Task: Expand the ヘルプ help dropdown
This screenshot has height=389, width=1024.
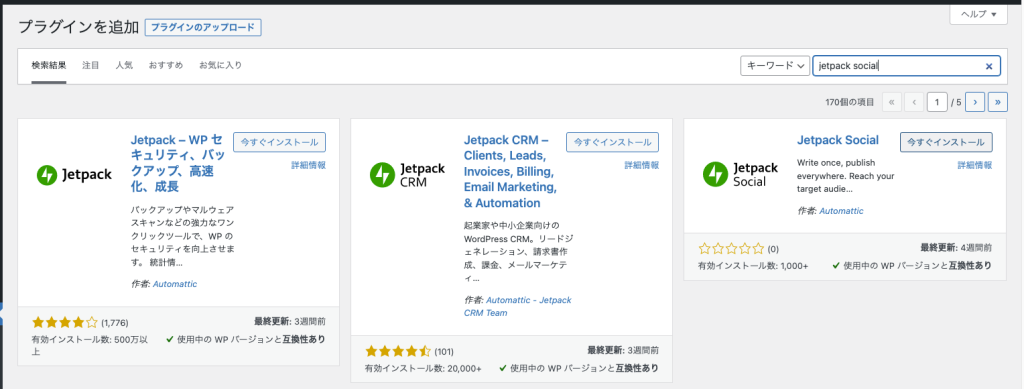Action: click(x=978, y=14)
